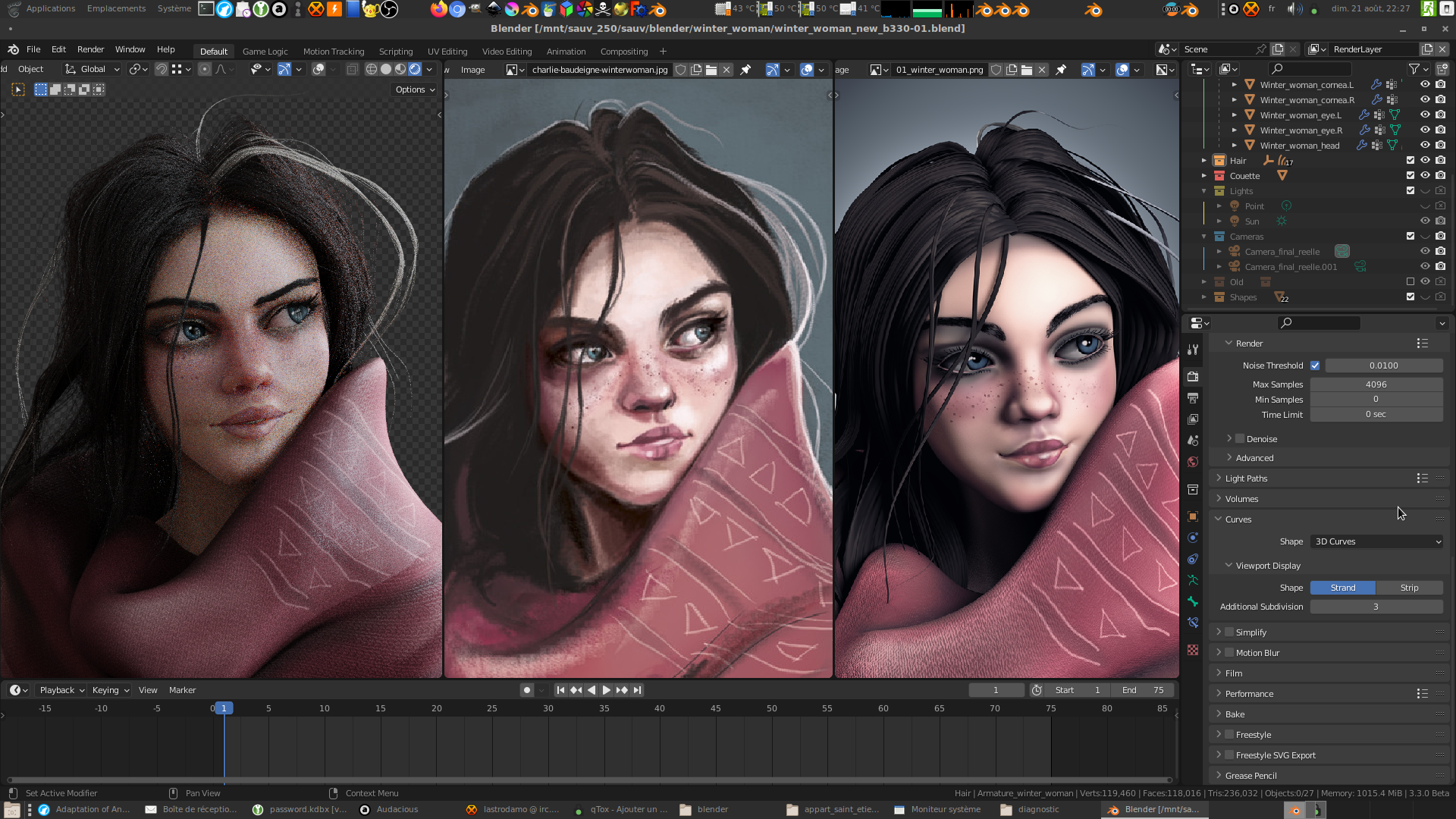The height and width of the screenshot is (819, 1456).
Task: Expand the Performance panel
Action: click(x=1219, y=694)
